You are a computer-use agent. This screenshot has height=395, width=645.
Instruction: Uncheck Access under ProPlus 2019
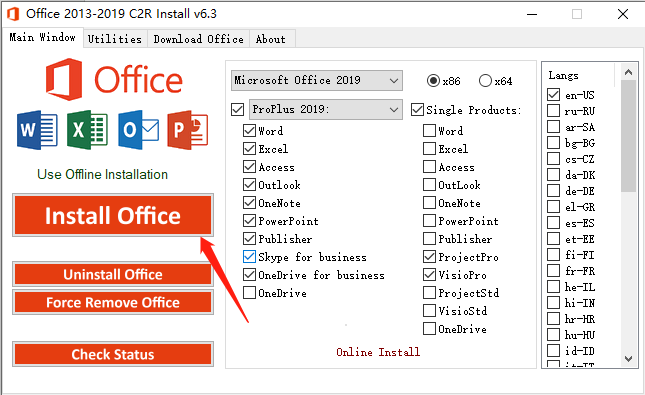coord(249,167)
